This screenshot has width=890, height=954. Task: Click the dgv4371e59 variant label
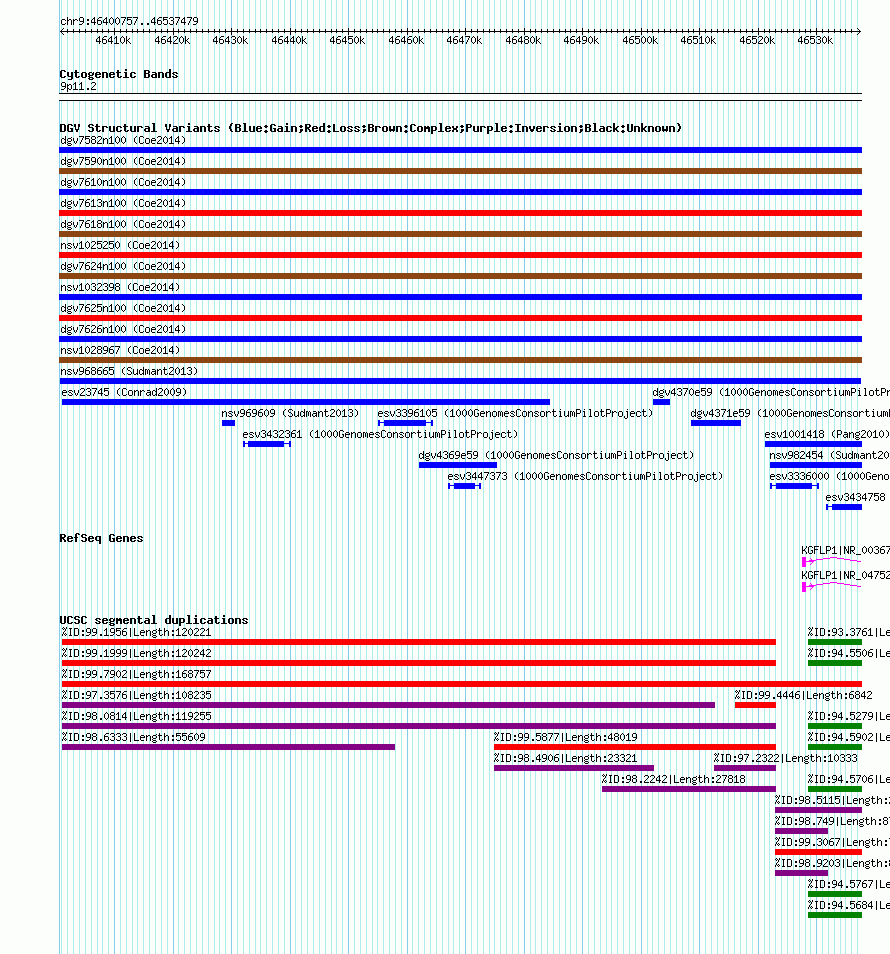(790, 413)
